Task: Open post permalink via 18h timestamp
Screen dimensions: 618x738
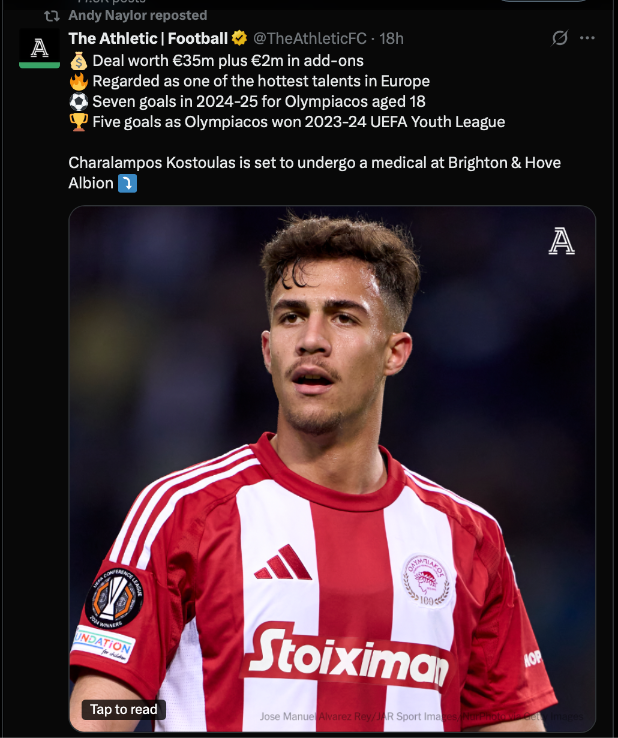Action: 391,38
